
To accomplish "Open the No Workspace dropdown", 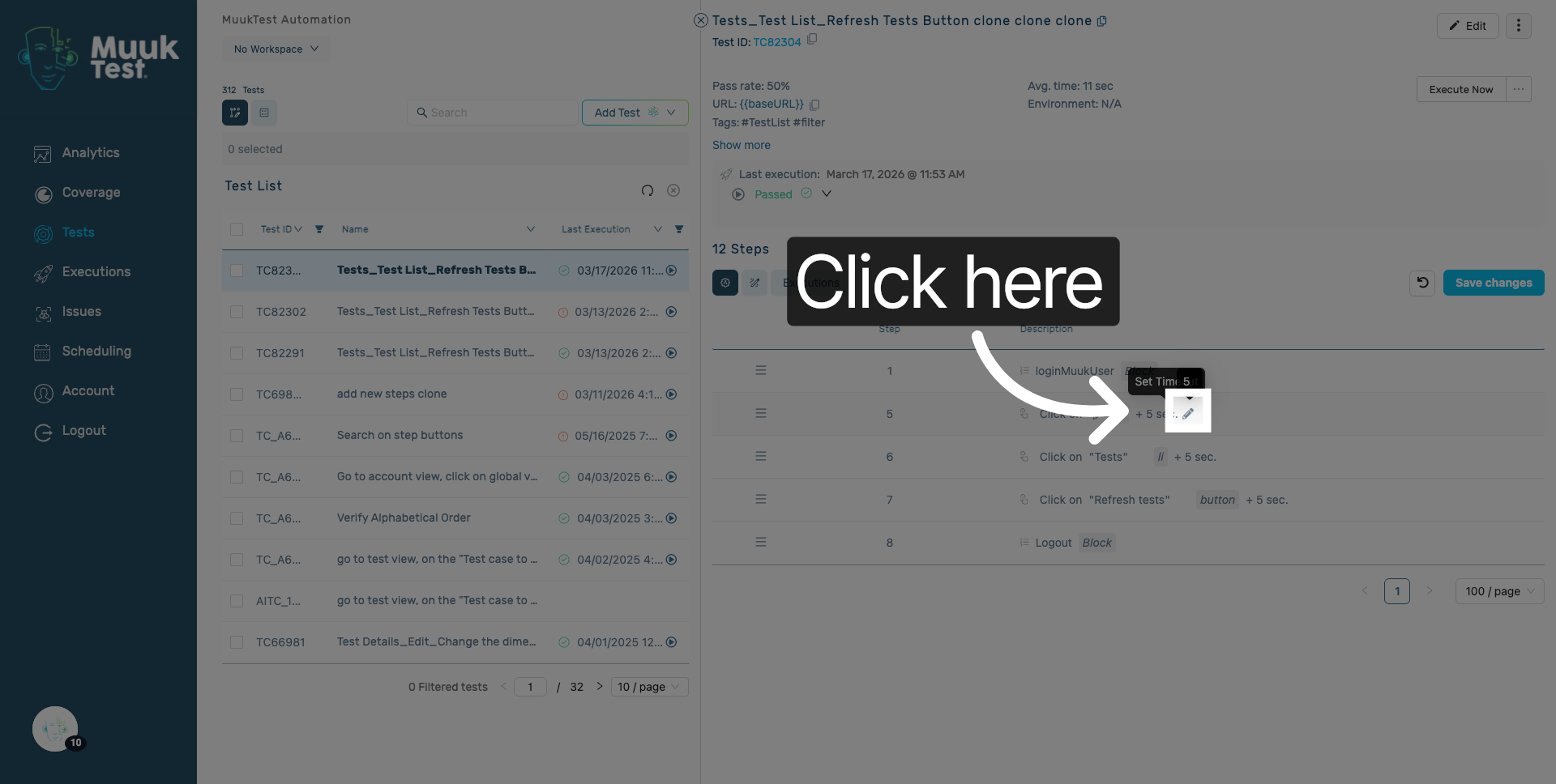I will point(276,49).
